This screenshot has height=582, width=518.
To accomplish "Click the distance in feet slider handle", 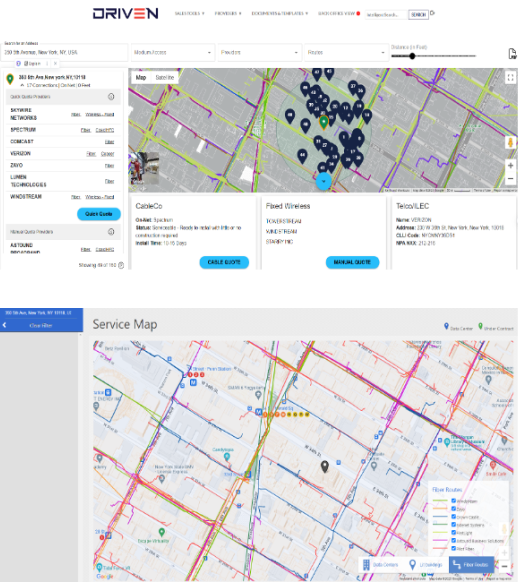I will tap(412, 56).
